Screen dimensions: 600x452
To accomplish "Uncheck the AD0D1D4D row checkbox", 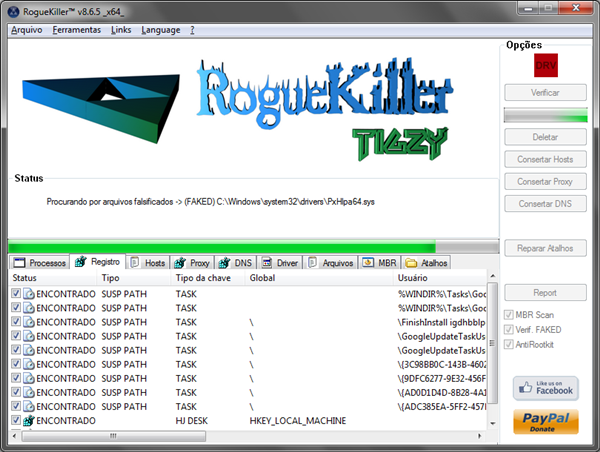I will (16, 392).
